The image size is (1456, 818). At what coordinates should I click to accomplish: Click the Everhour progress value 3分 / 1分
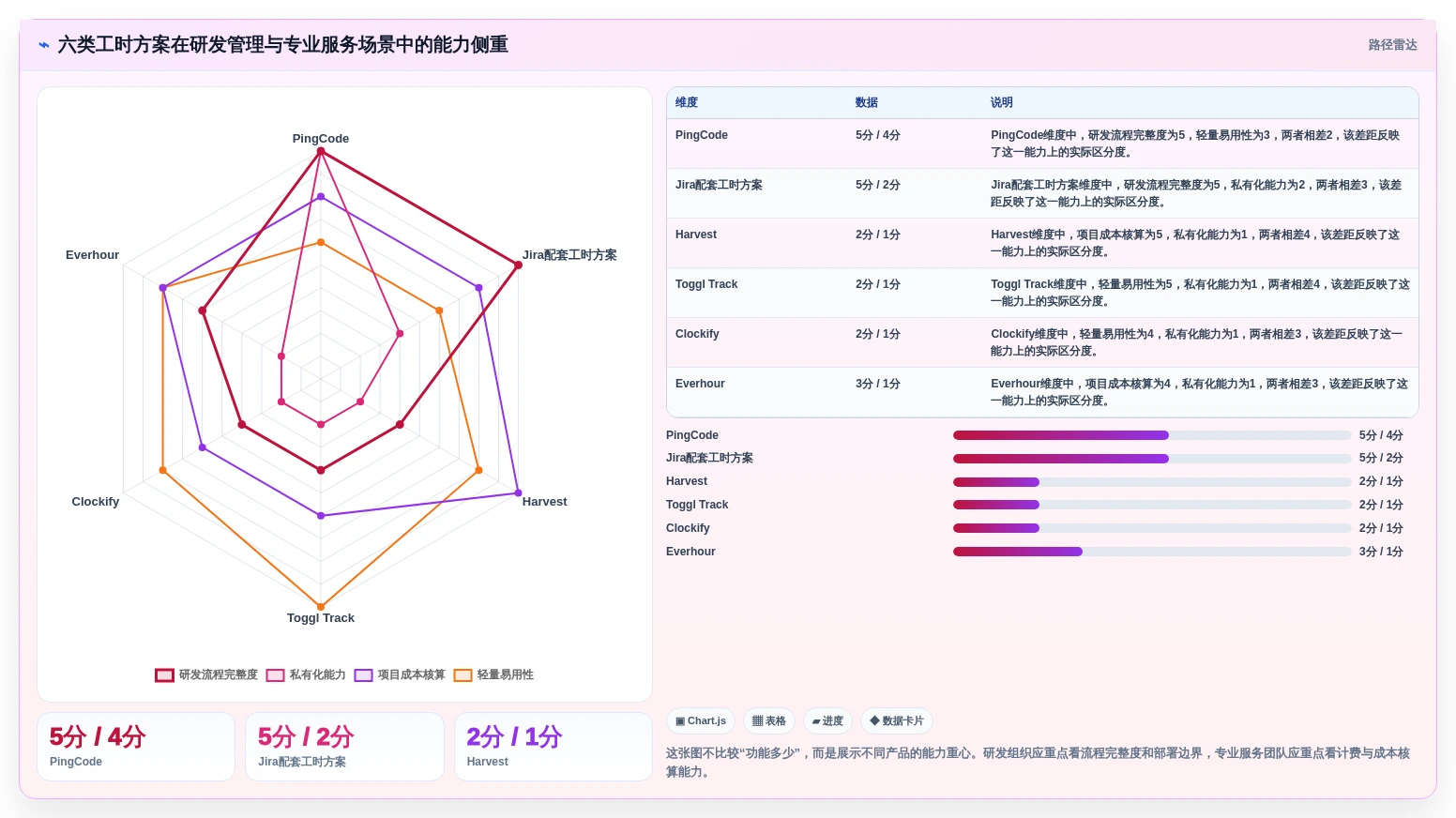[x=1381, y=552]
